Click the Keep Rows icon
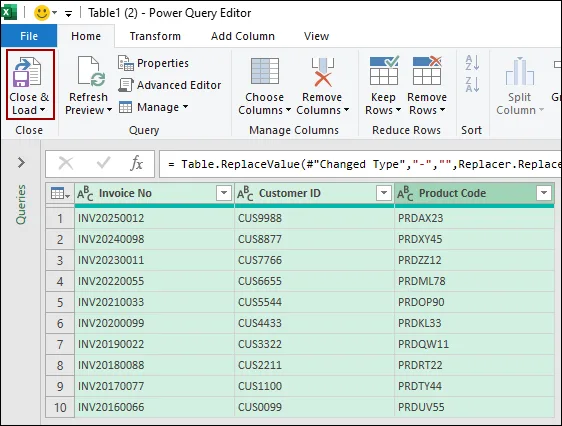The width and height of the screenshot is (562, 426). (x=383, y=71)
